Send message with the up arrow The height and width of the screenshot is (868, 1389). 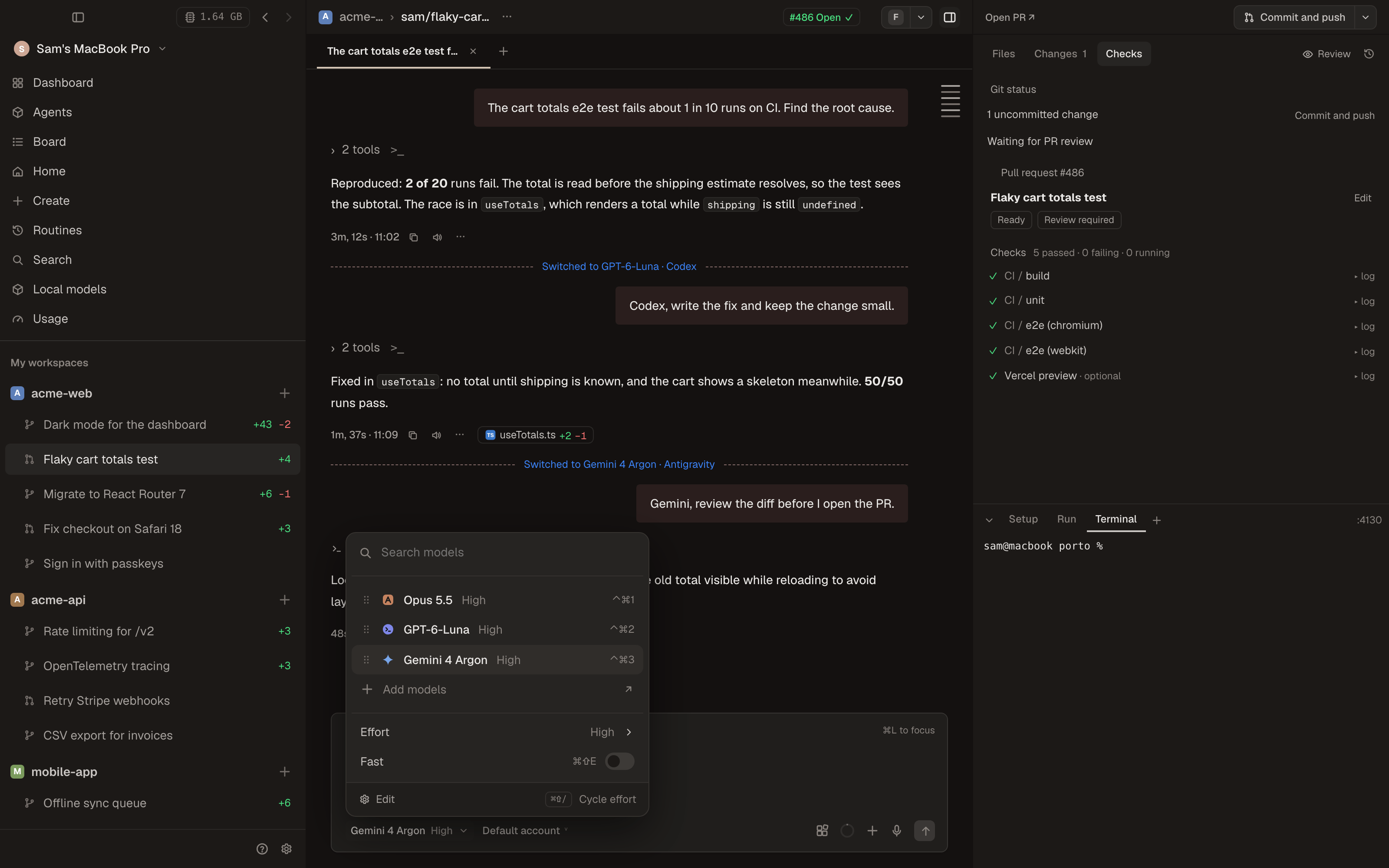925,831
